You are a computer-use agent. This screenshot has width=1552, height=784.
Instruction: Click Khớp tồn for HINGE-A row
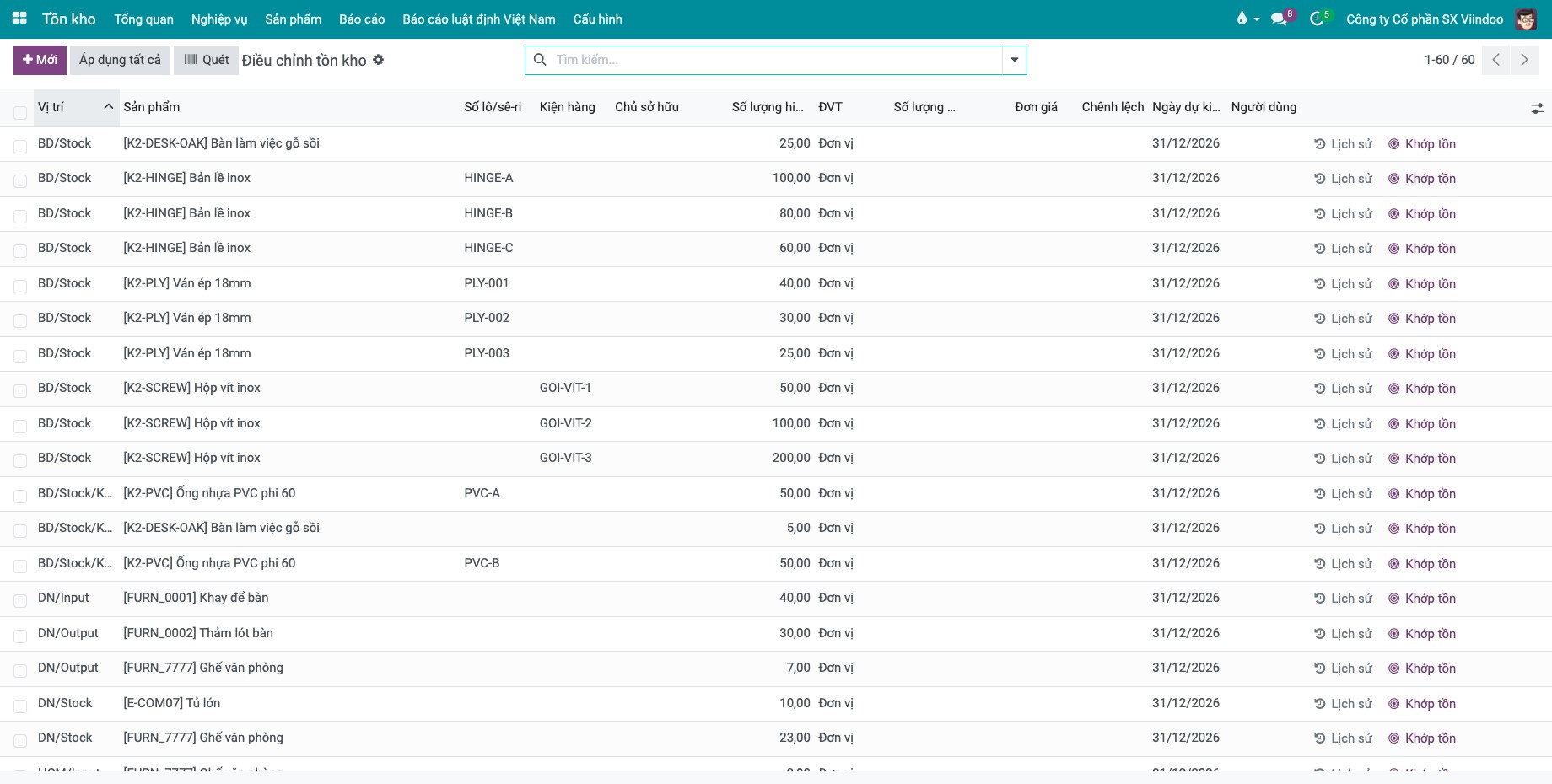(x=1422, y=179)
